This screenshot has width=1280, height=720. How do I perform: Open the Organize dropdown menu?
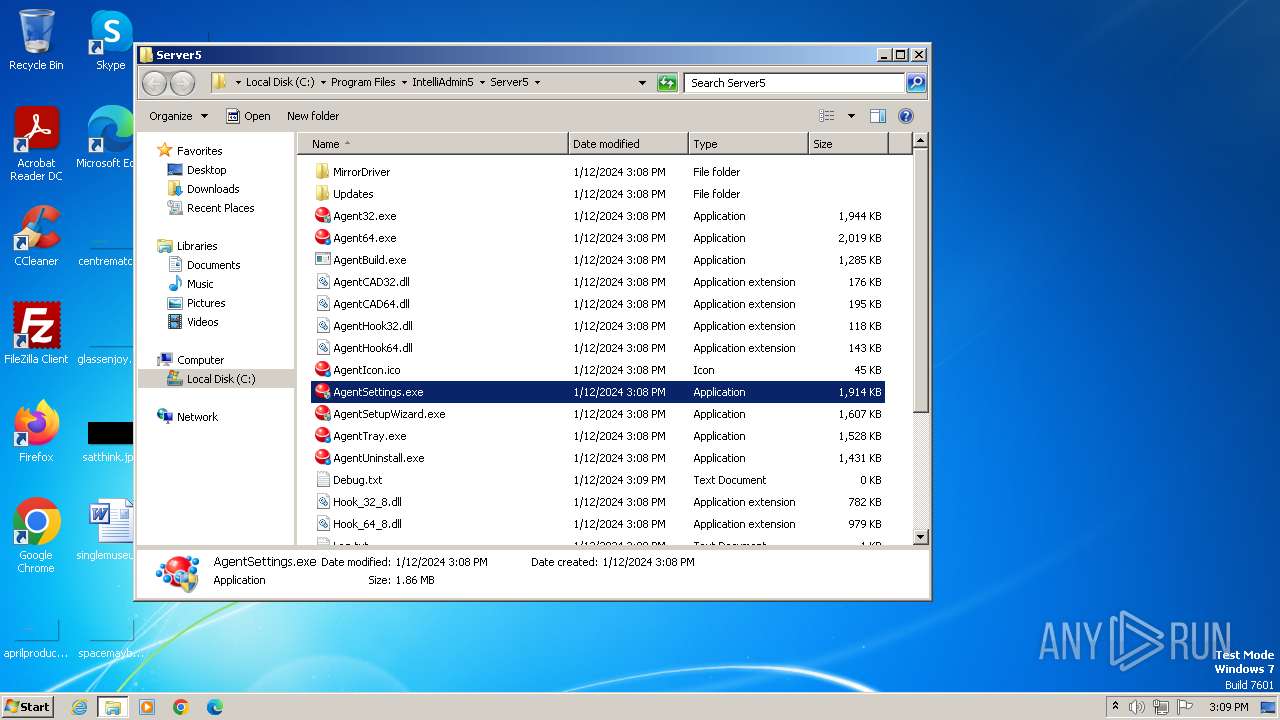(178, 116)
